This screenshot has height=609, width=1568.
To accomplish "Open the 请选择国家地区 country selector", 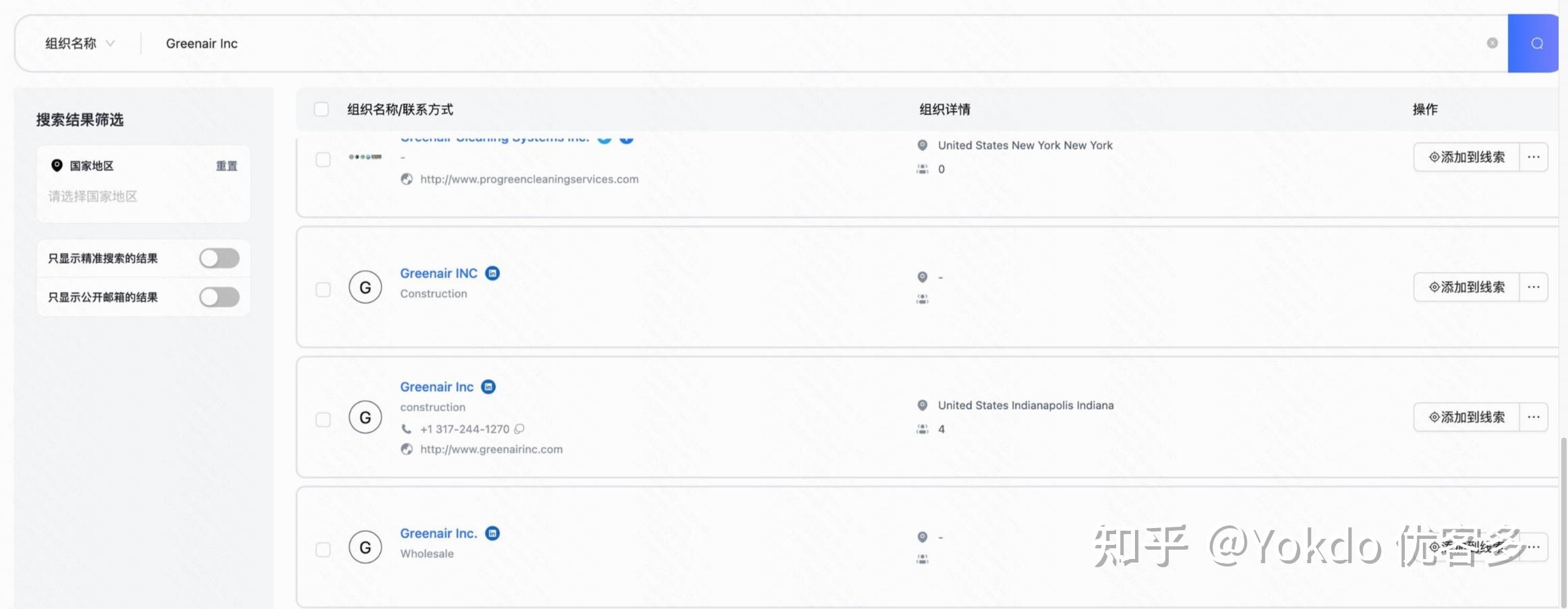I will click(93, 196).
